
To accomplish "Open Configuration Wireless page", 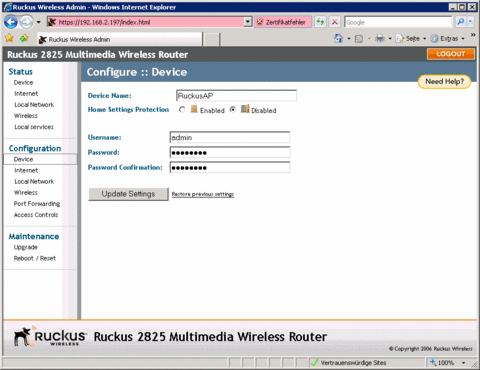I will coord(26,193).
